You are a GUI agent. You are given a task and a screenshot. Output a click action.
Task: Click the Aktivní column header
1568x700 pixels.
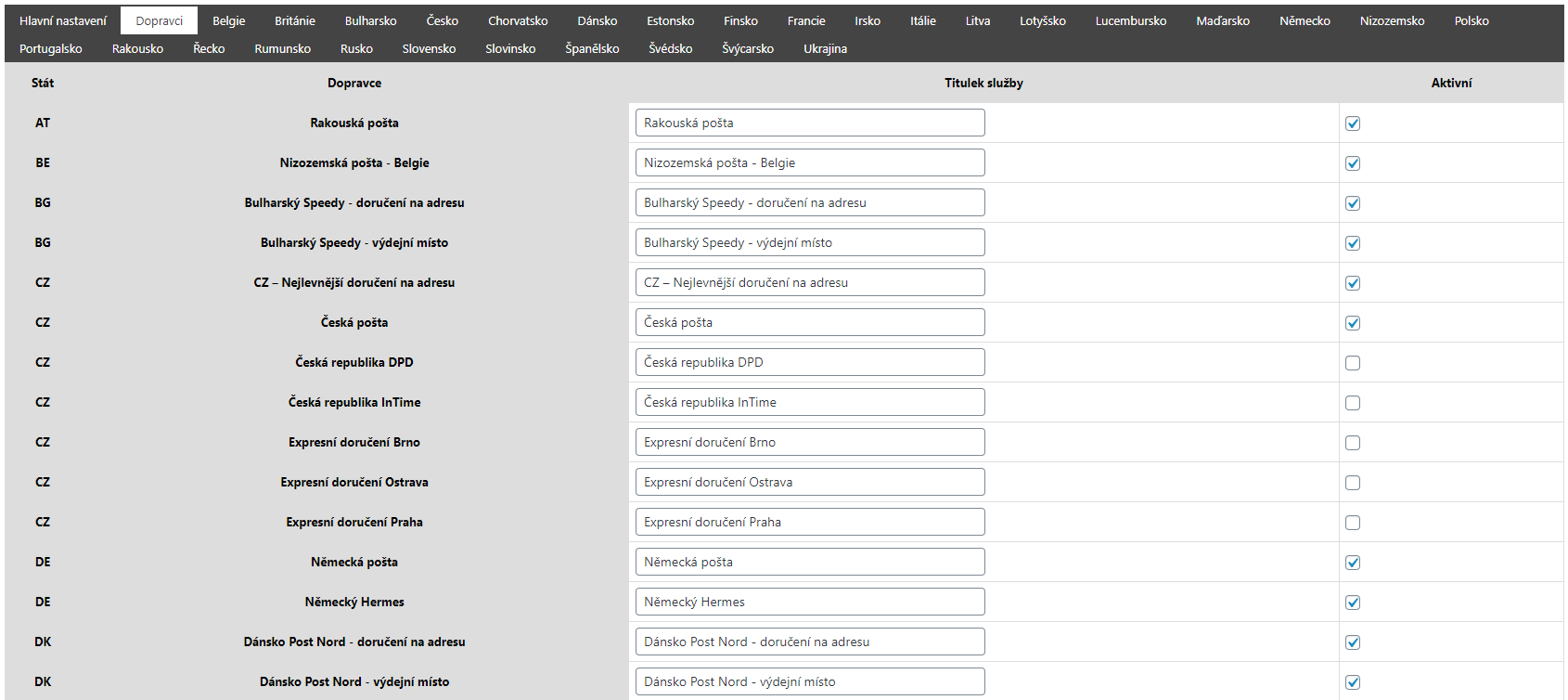(x=1451, y=83)
